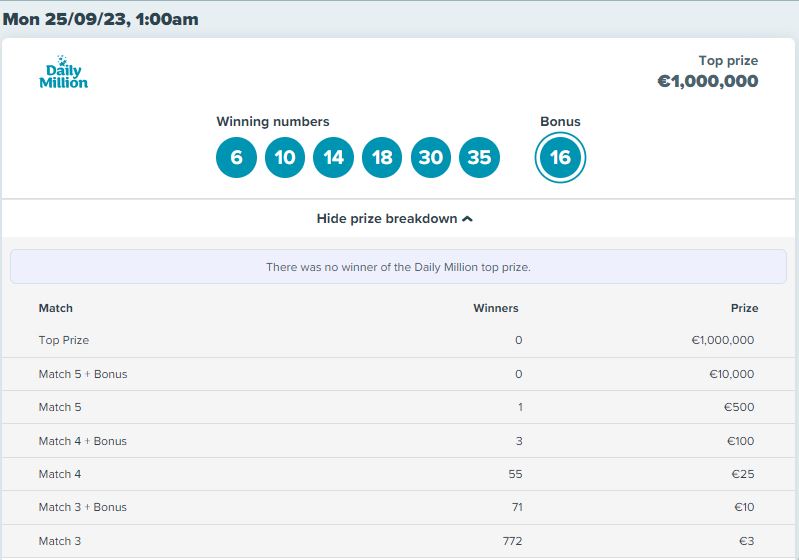Click the 'Top prize' label
The height and width of the screenshot is (560, 799).
point(728,61)
